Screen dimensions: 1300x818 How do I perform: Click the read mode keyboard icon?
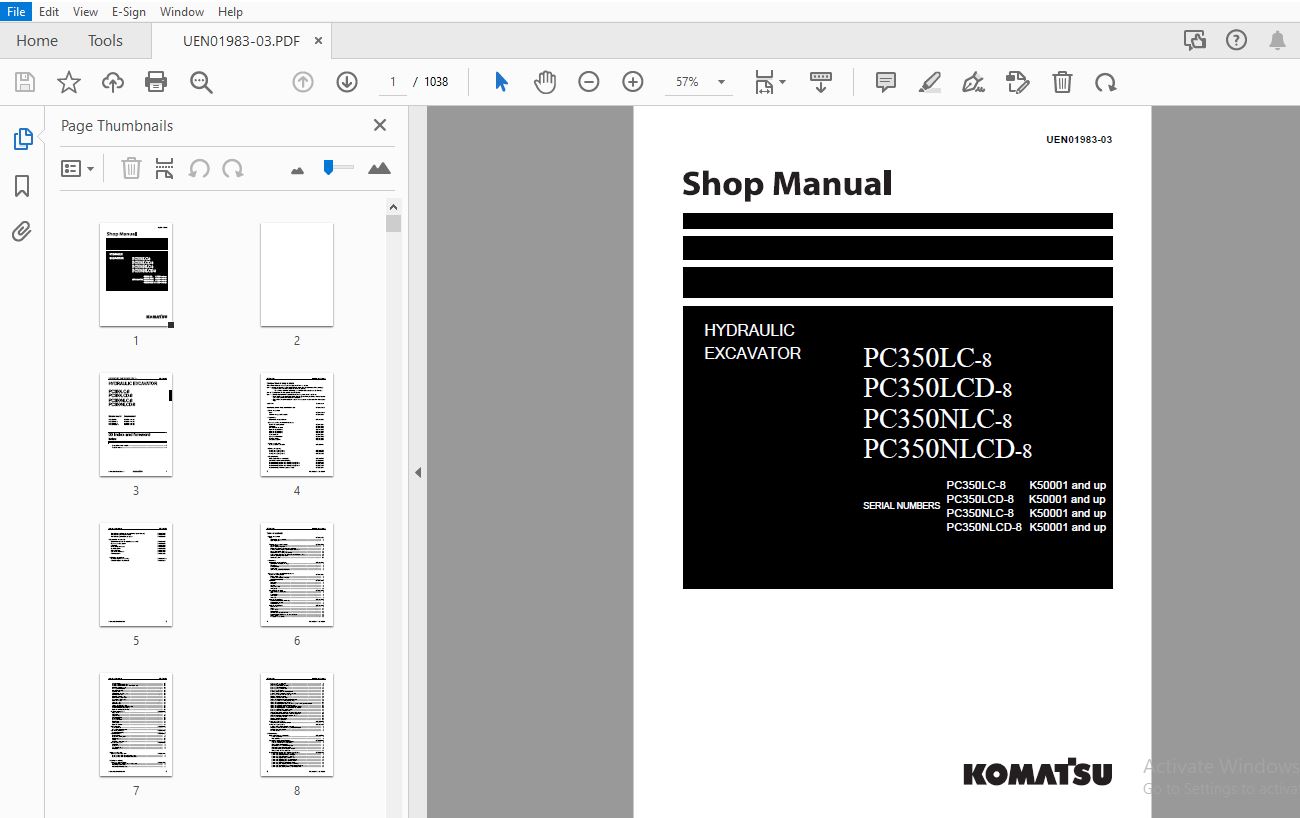tap(821, 82)
